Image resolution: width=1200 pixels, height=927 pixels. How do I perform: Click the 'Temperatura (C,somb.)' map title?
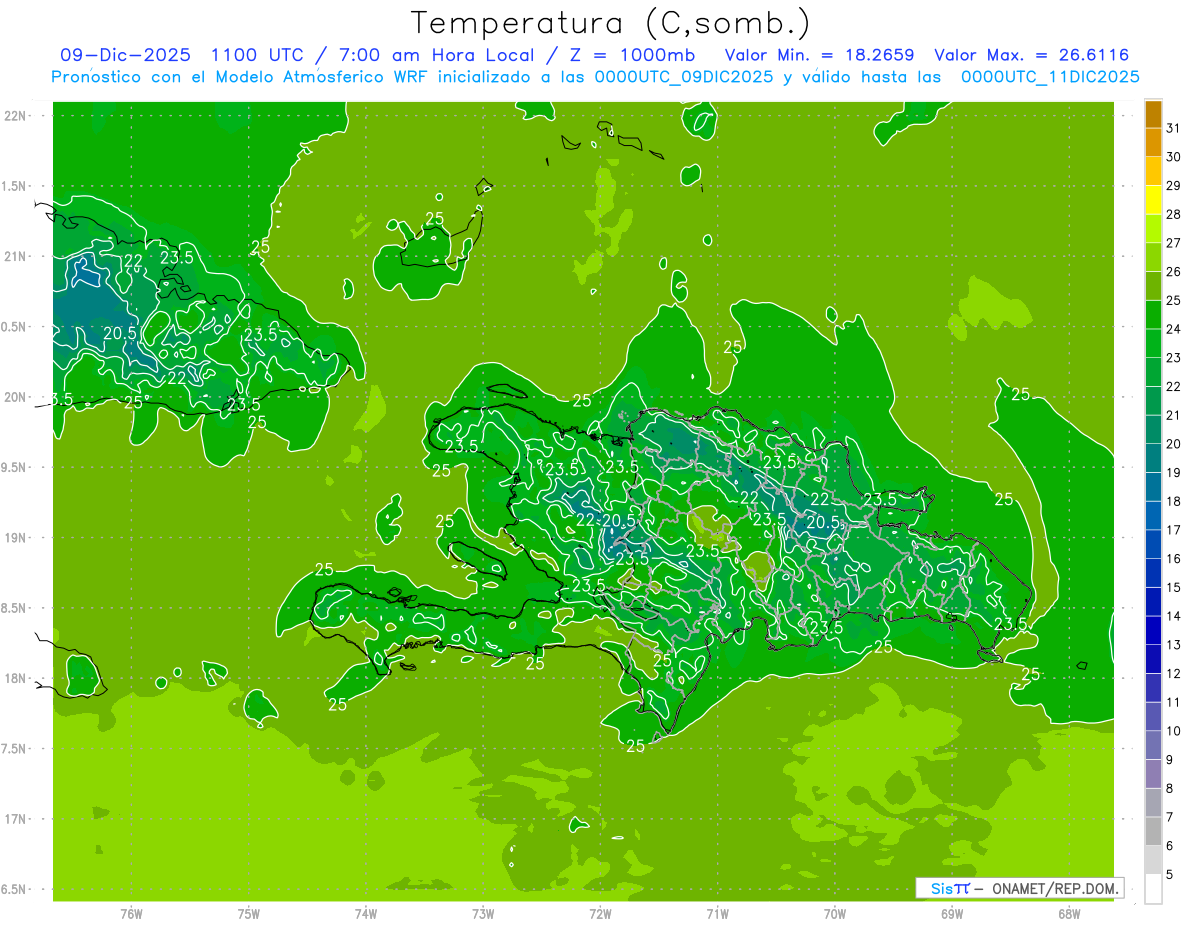(611, 24)
